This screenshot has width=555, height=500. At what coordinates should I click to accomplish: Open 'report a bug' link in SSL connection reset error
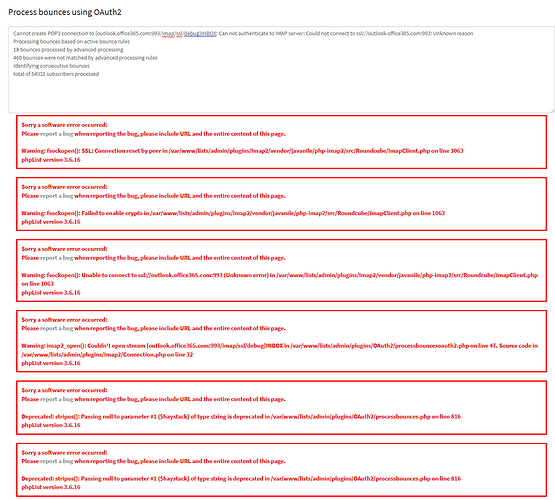tap(57, 134)
